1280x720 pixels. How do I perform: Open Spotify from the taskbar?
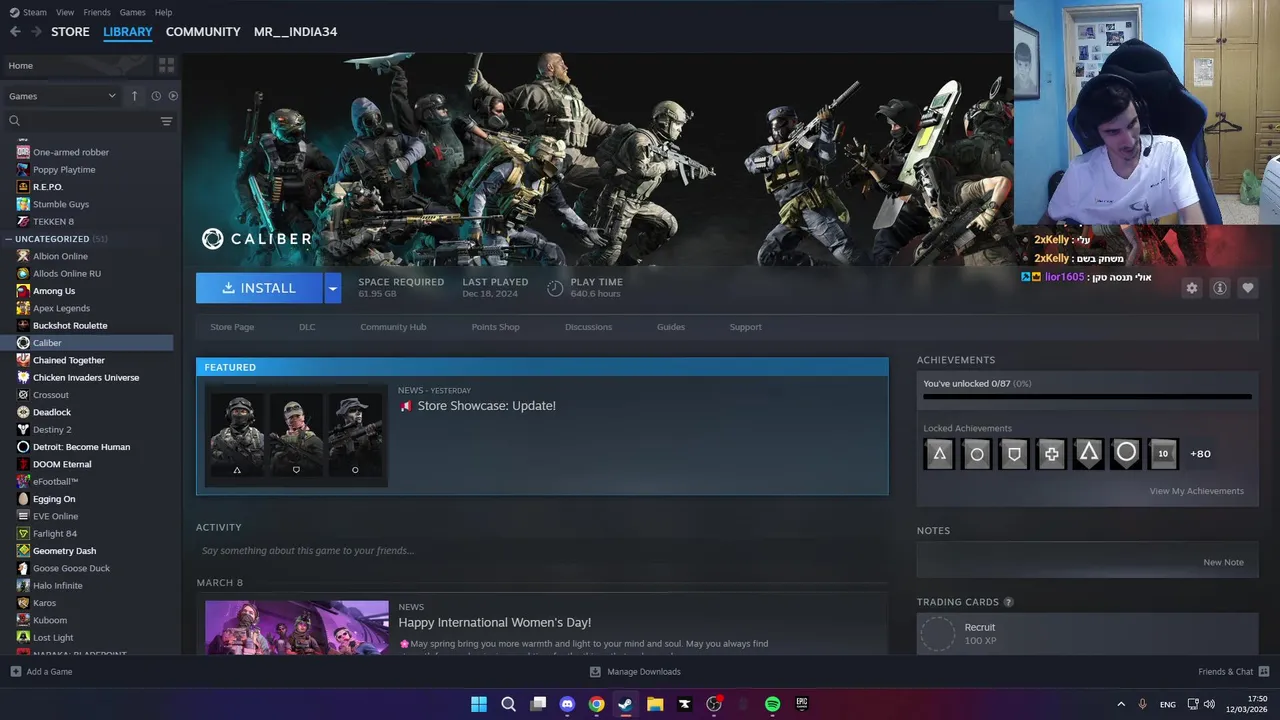pos(772,704)
